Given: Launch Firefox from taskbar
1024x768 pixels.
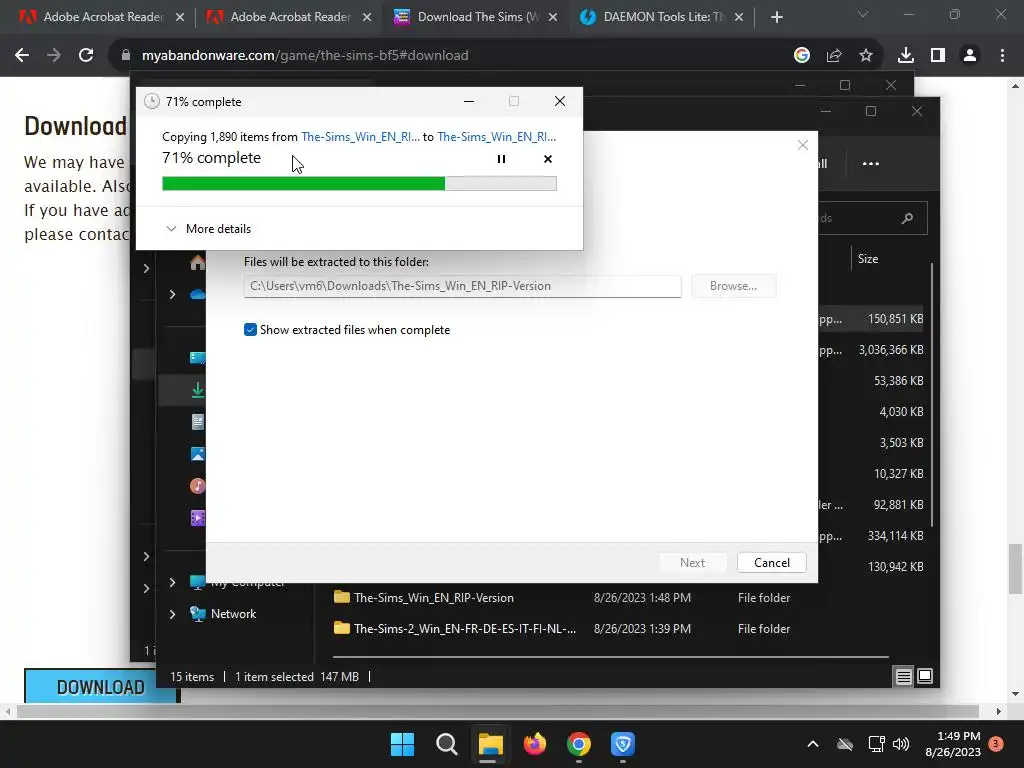Looking at the screenshot, I should [x=535, y=744].
